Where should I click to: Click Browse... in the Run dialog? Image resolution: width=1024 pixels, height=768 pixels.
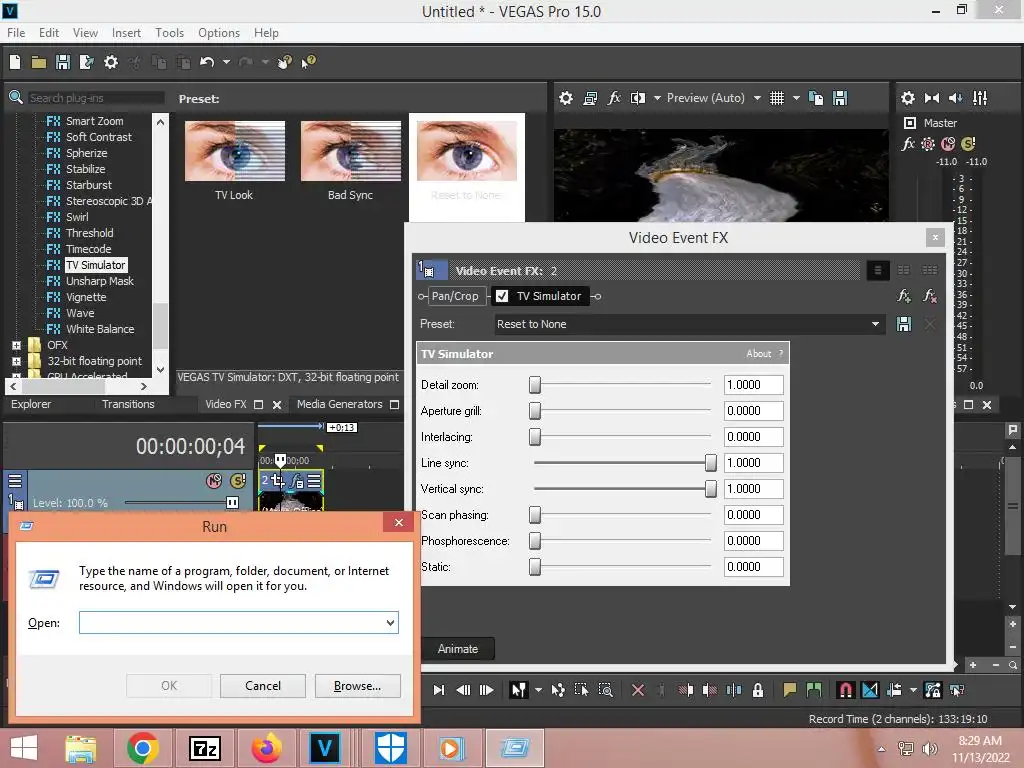[x=357, y=686]
